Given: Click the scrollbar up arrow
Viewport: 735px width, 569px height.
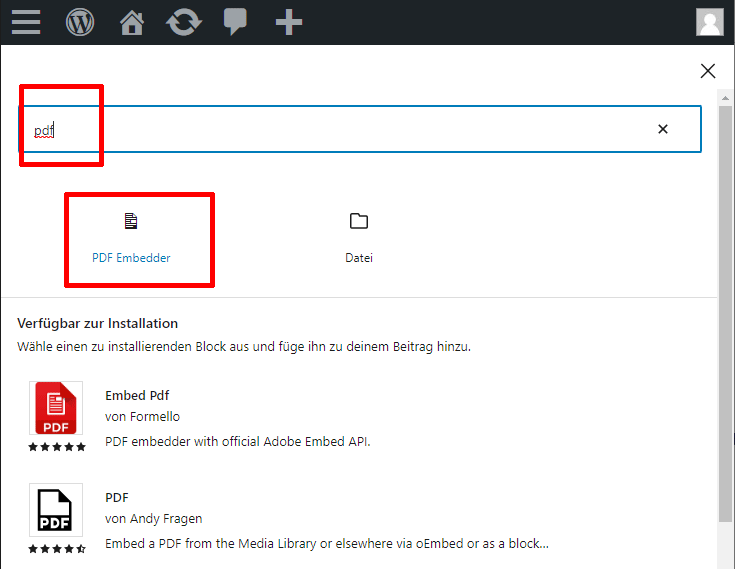Looking at the screenshot, I should point(725,98).
